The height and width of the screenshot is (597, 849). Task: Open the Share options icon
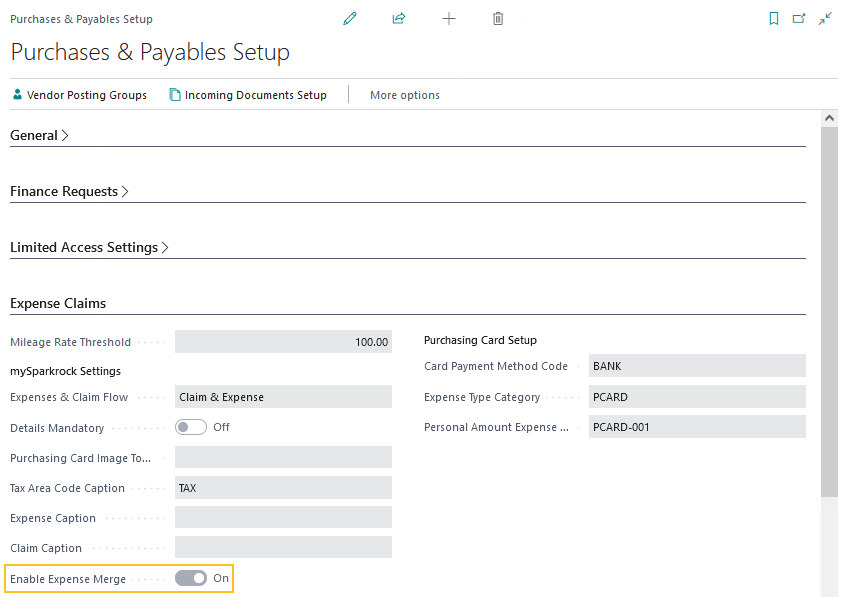coord(398,18)
